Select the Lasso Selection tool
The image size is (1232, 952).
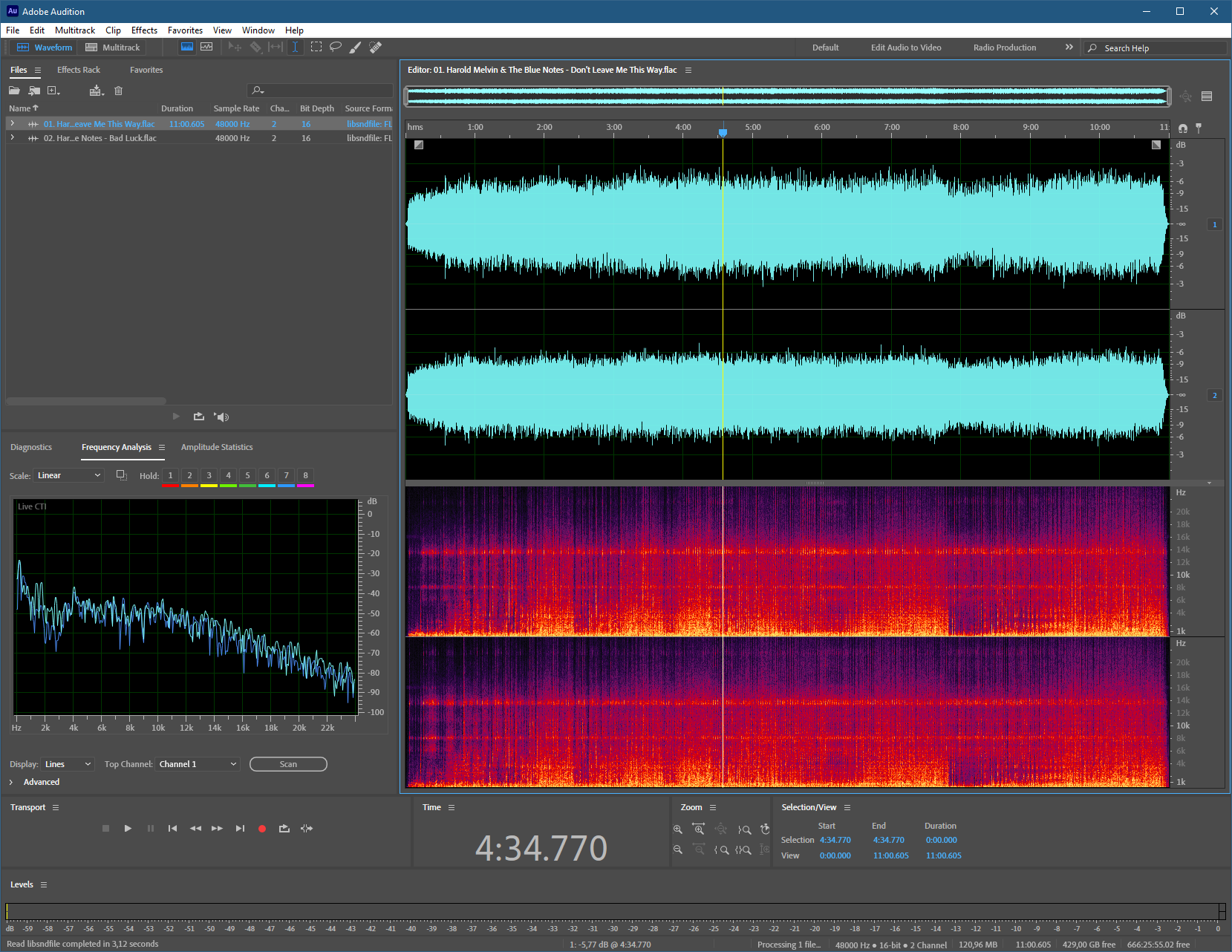[336, 47]
